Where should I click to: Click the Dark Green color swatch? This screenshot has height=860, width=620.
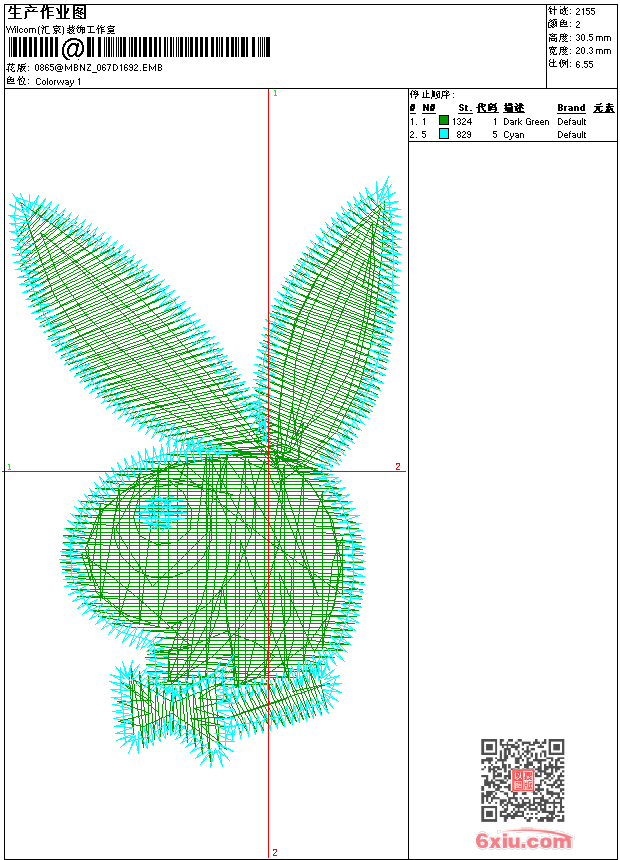444,120
